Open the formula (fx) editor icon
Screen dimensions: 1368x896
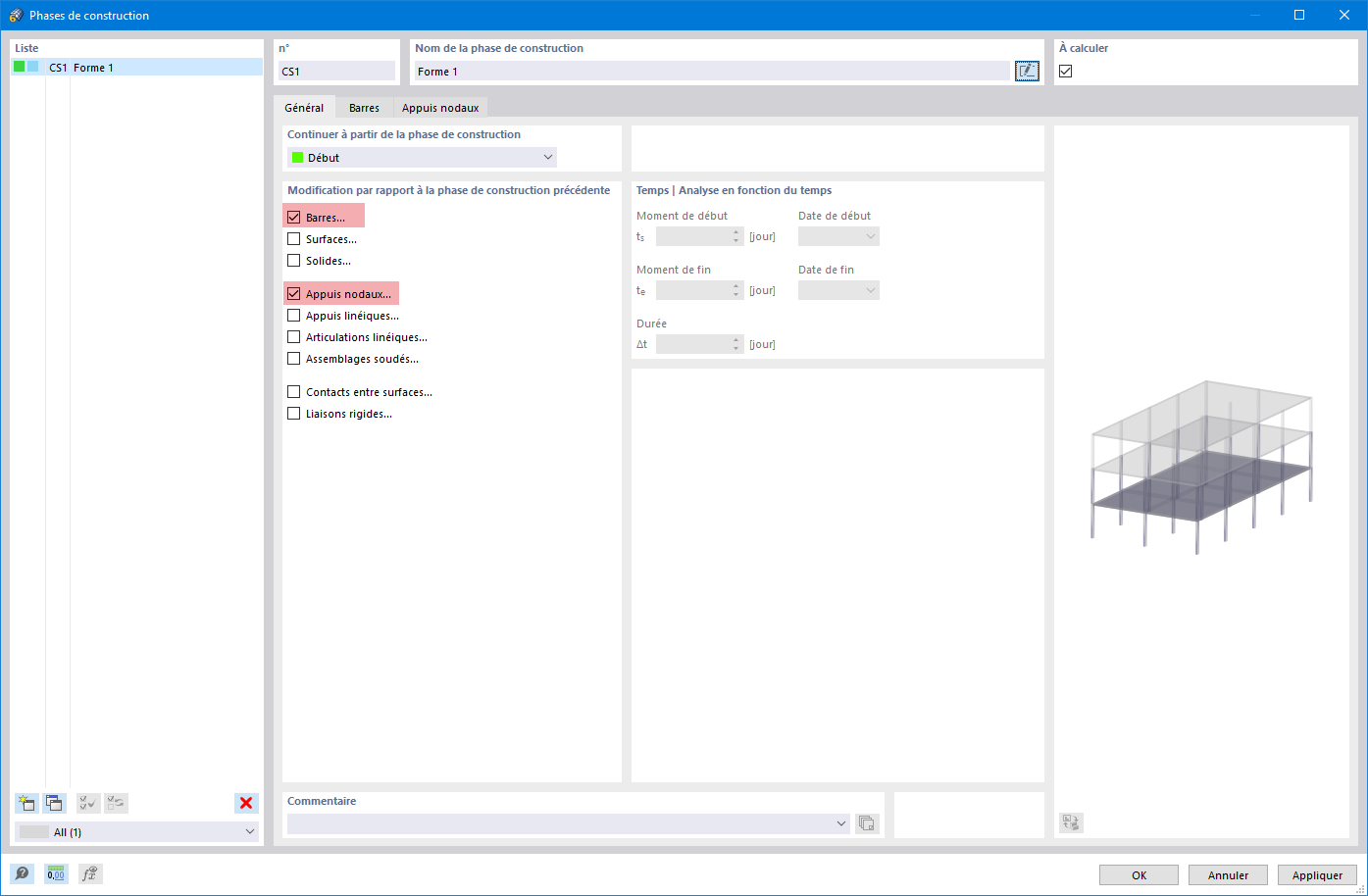tap(90, 873)
